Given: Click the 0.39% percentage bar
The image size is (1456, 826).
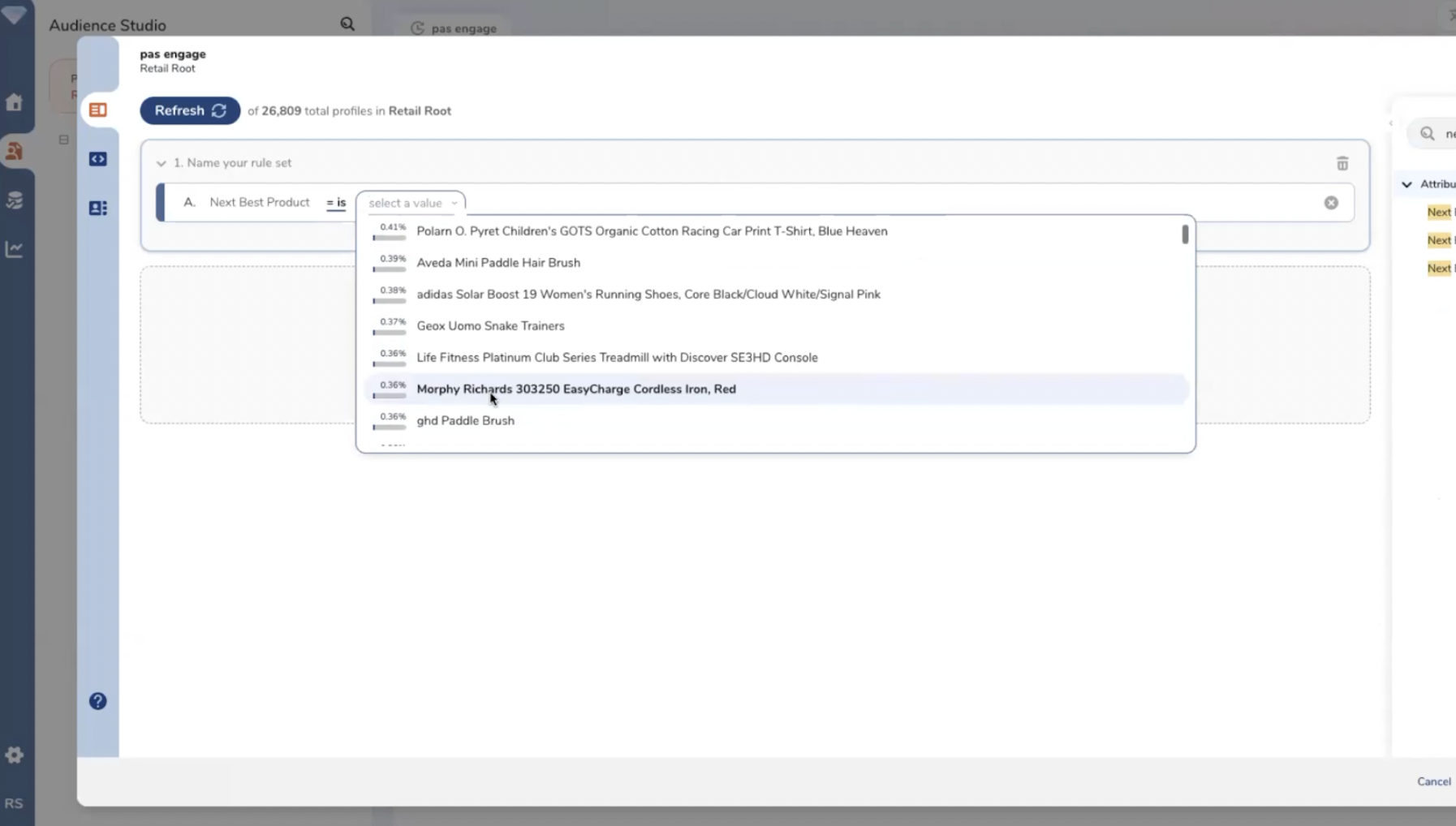Looking at the screenshot, I should [x=390, y=269].
